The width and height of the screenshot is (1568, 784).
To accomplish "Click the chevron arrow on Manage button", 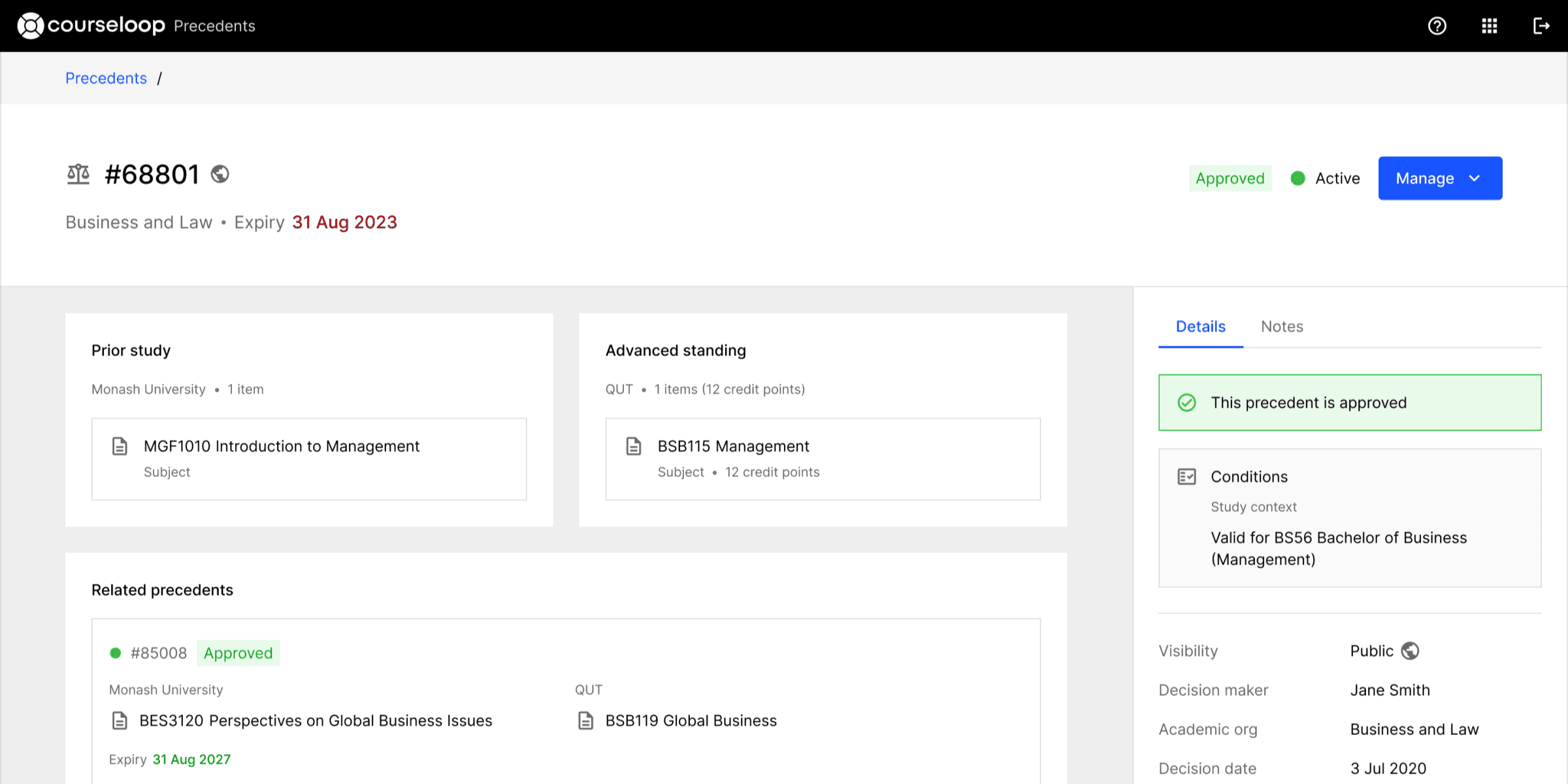I will coord(1475,178).
